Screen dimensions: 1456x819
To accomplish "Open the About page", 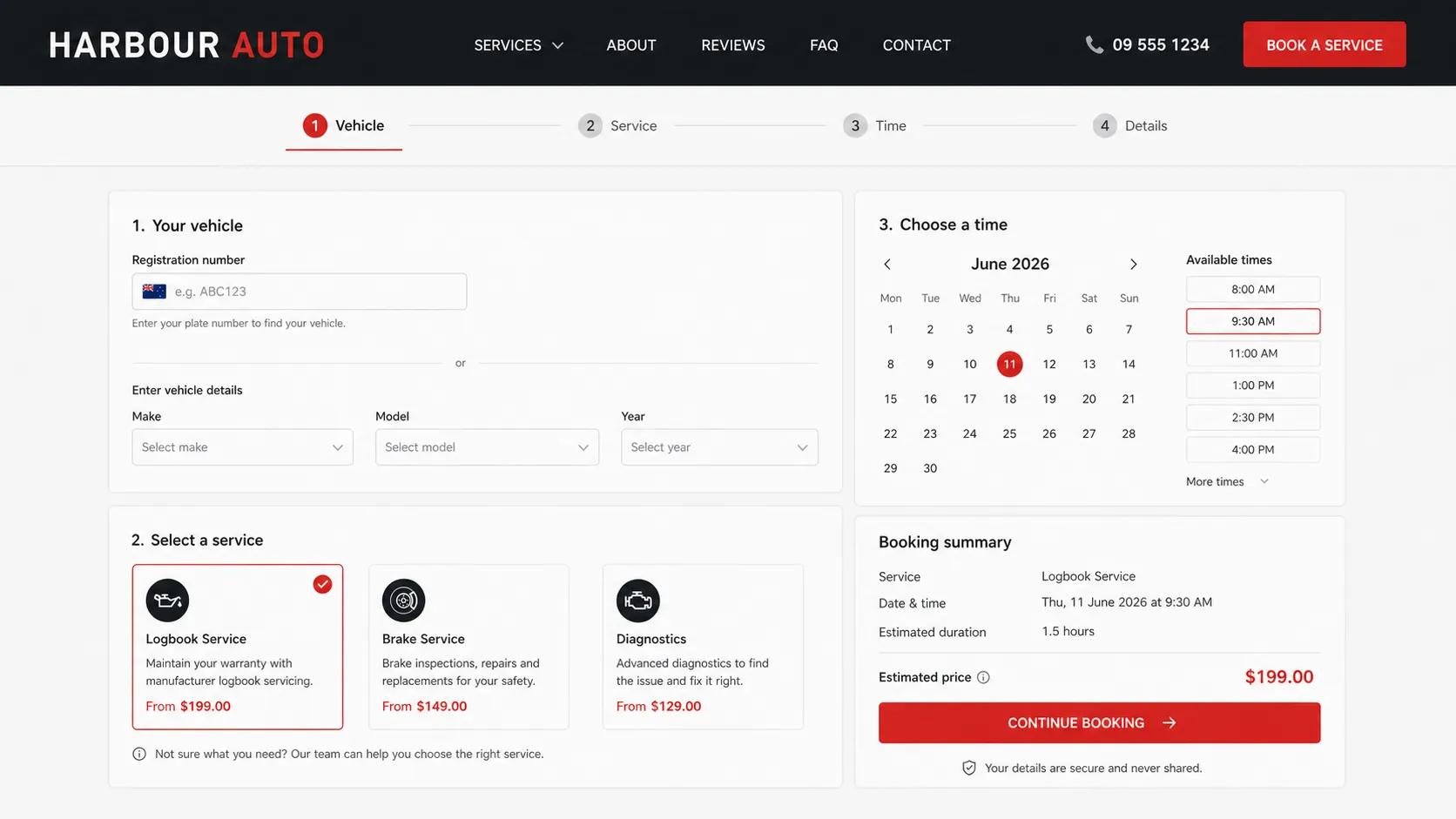I will click(x=631, y=45).
